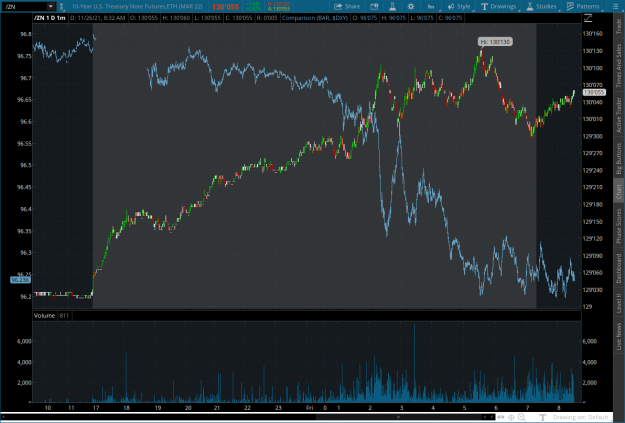Click scrollbar right arrow

point(491,417)
